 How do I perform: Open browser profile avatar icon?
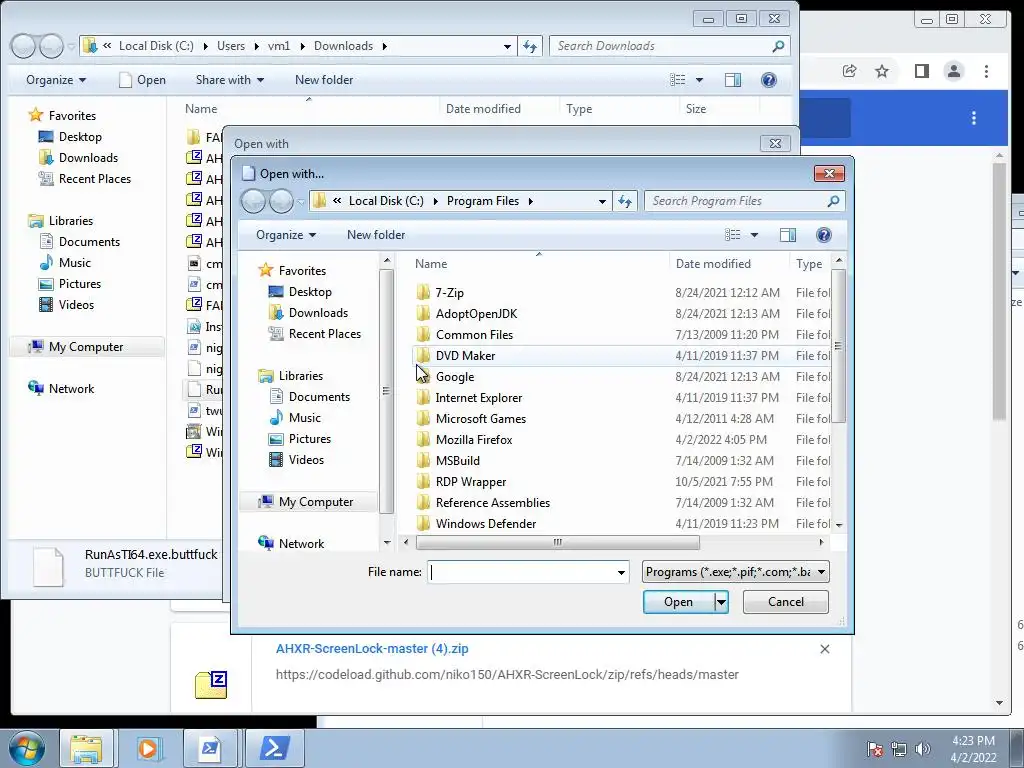(x=953, y=71)
